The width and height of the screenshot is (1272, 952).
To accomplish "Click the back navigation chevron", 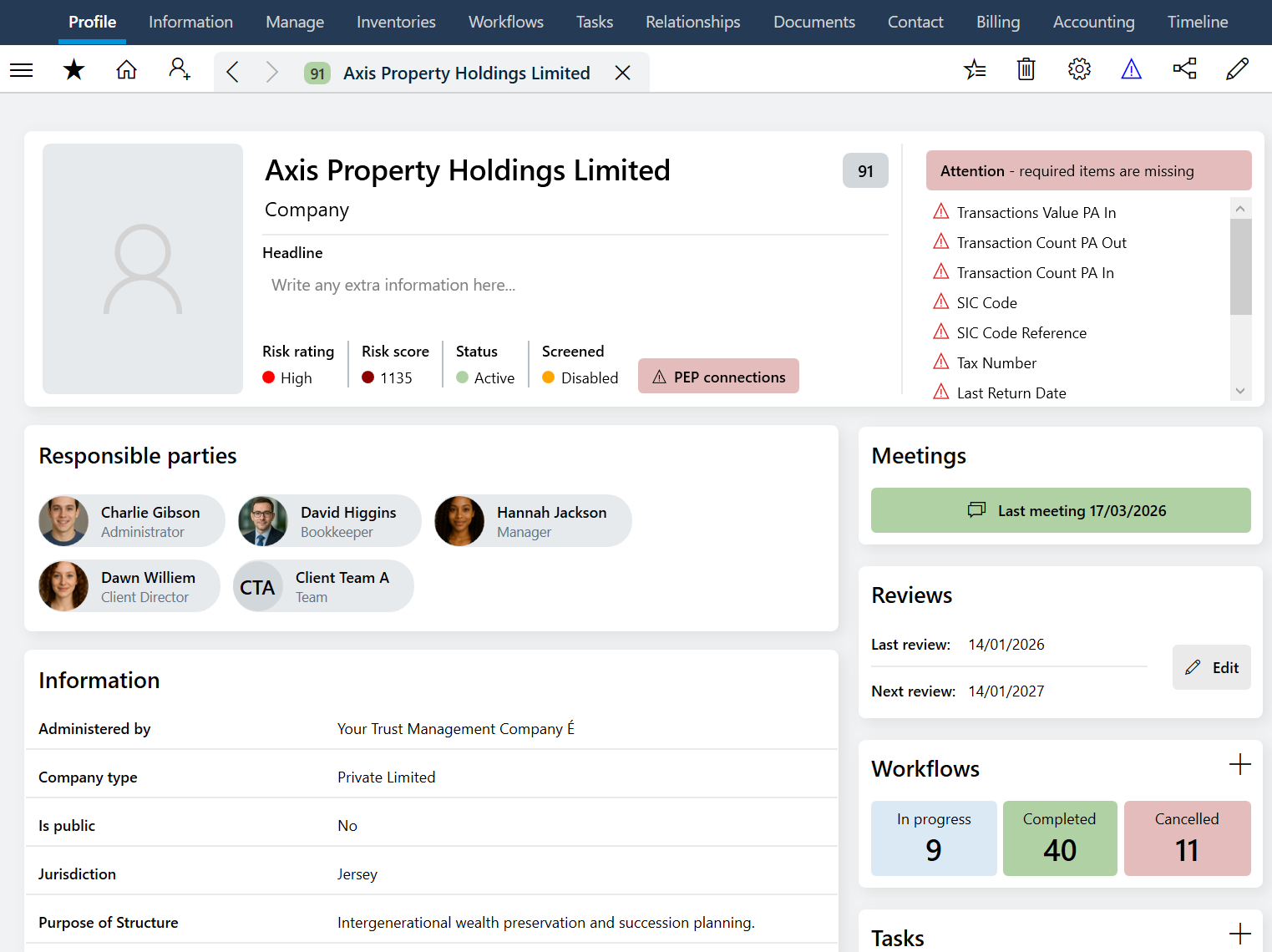I will click(232, 71).
